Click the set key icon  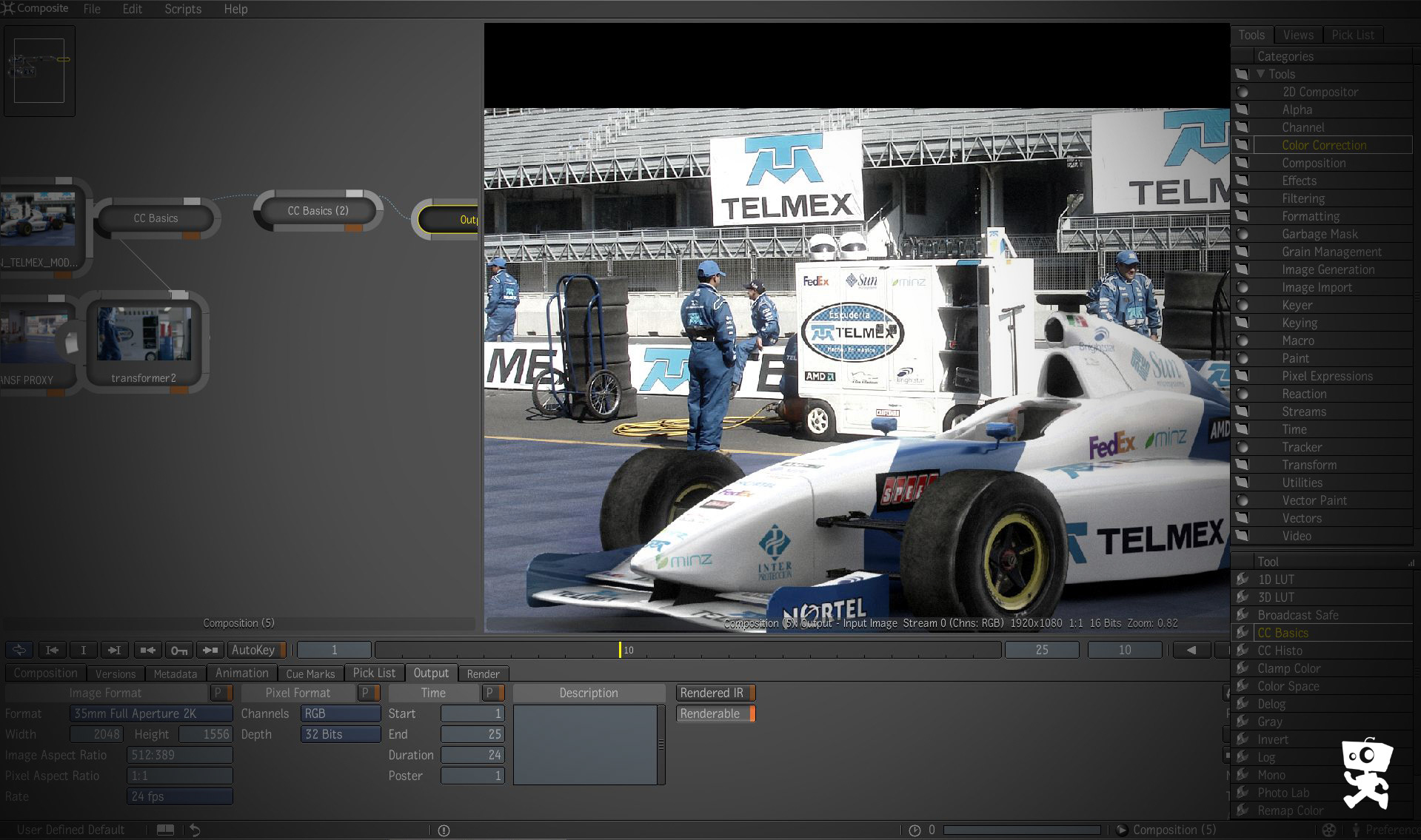pyautogui.click(x=178, y=650)
